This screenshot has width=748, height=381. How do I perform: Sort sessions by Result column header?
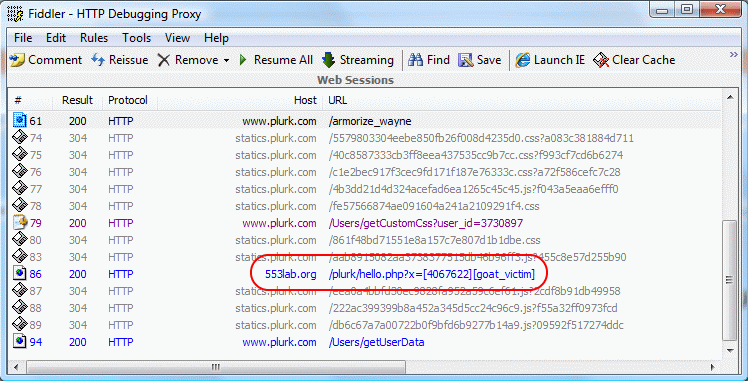pyautogui.click(x=77, y=101)
